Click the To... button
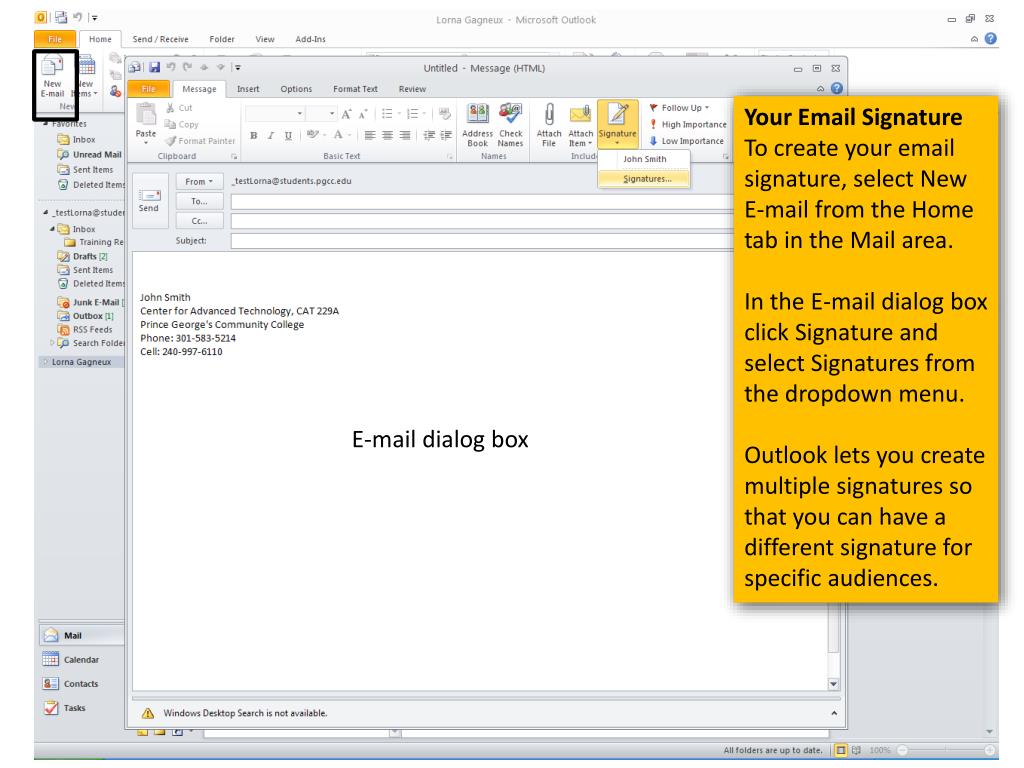 point(201,199)
